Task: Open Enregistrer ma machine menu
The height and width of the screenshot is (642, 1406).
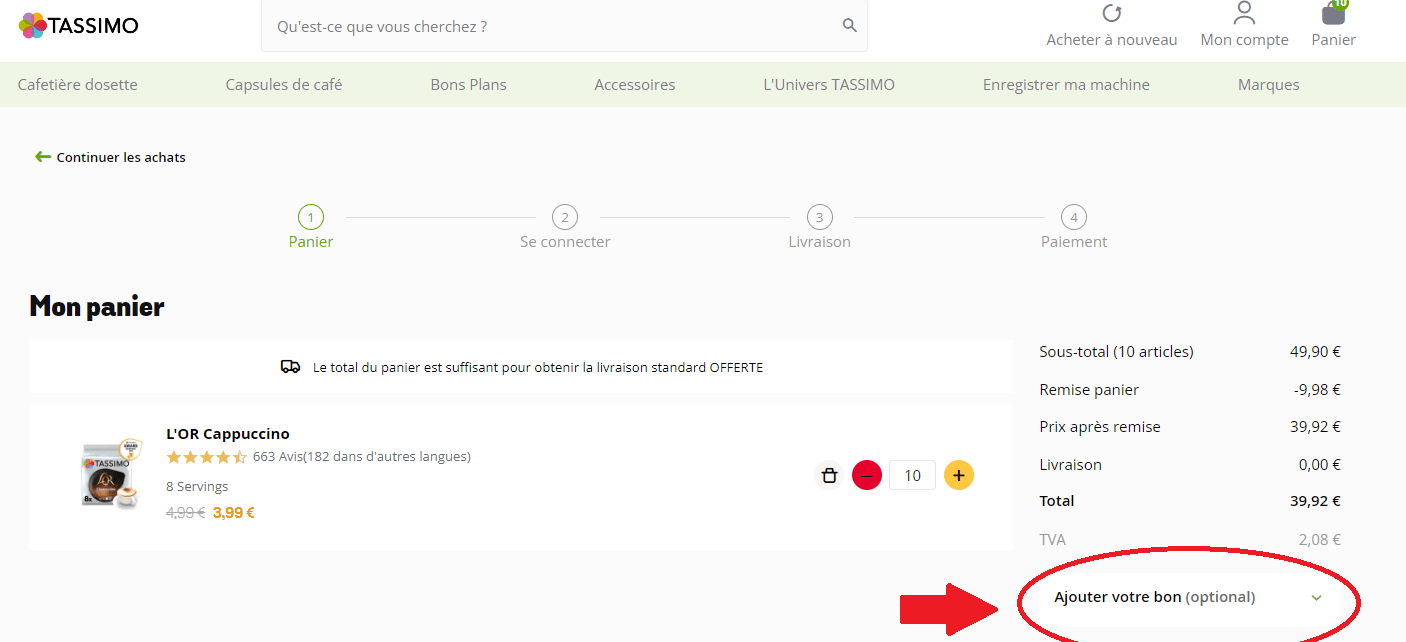Action: 1066,85
